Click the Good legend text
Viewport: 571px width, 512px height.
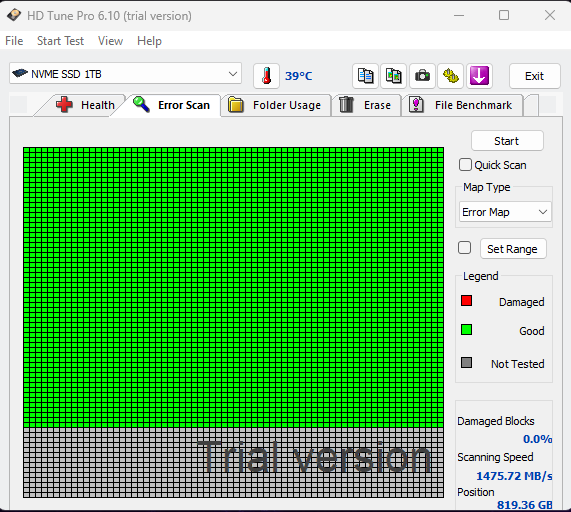[532, 331]
